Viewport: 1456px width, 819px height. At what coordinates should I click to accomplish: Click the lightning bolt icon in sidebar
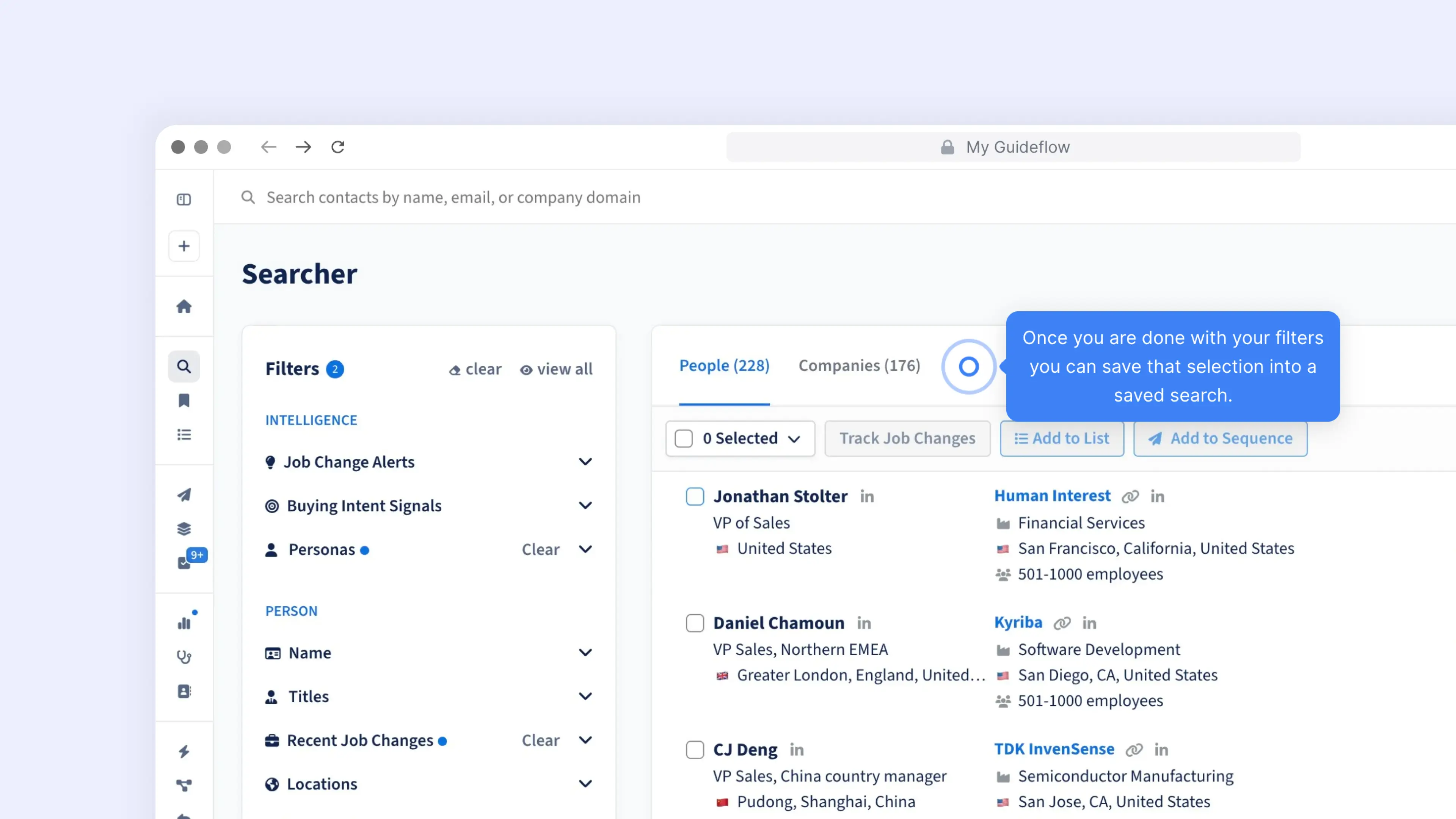(x=184, y=751)
